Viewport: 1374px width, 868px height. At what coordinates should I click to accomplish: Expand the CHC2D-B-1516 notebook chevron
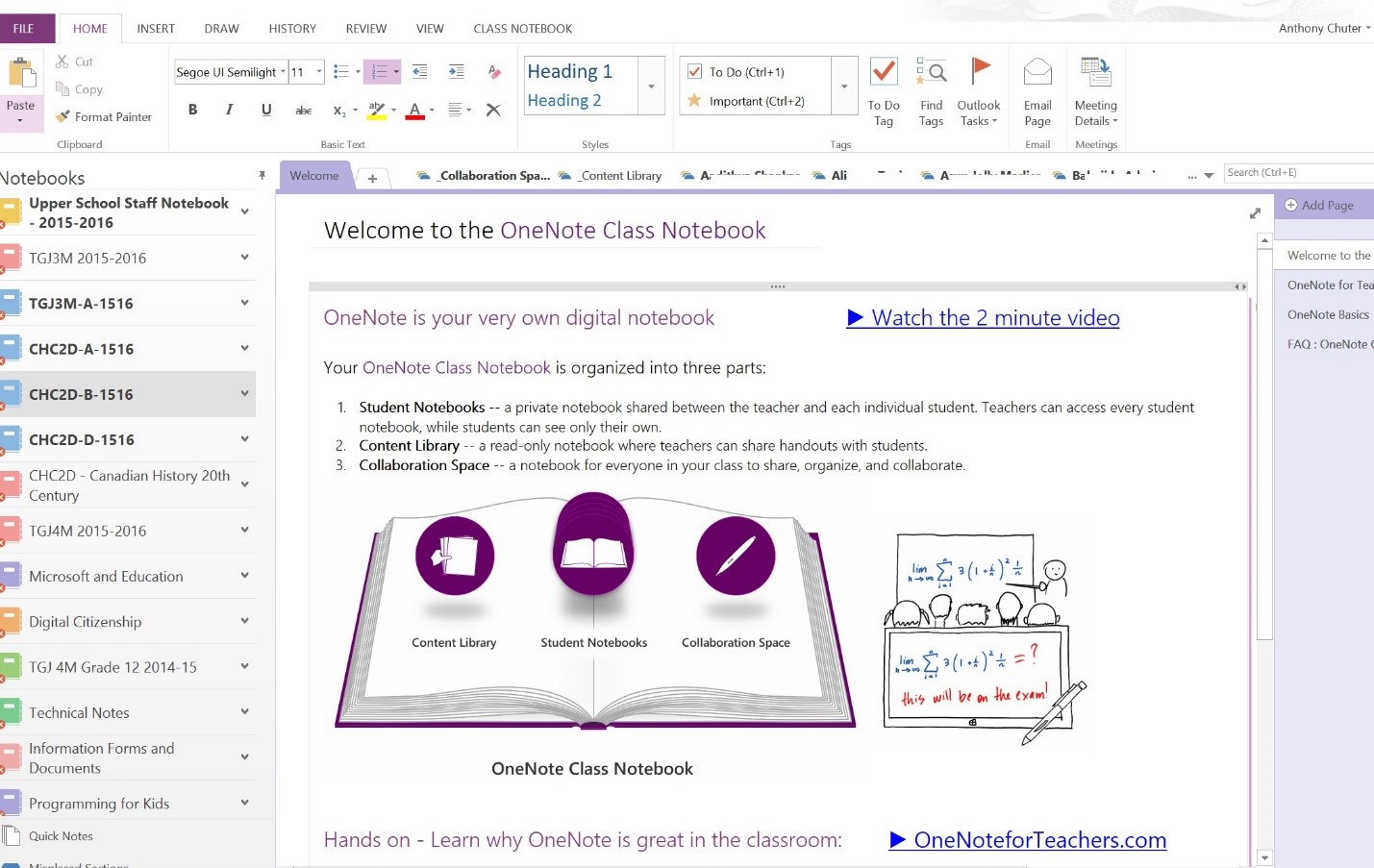point(245,394)
